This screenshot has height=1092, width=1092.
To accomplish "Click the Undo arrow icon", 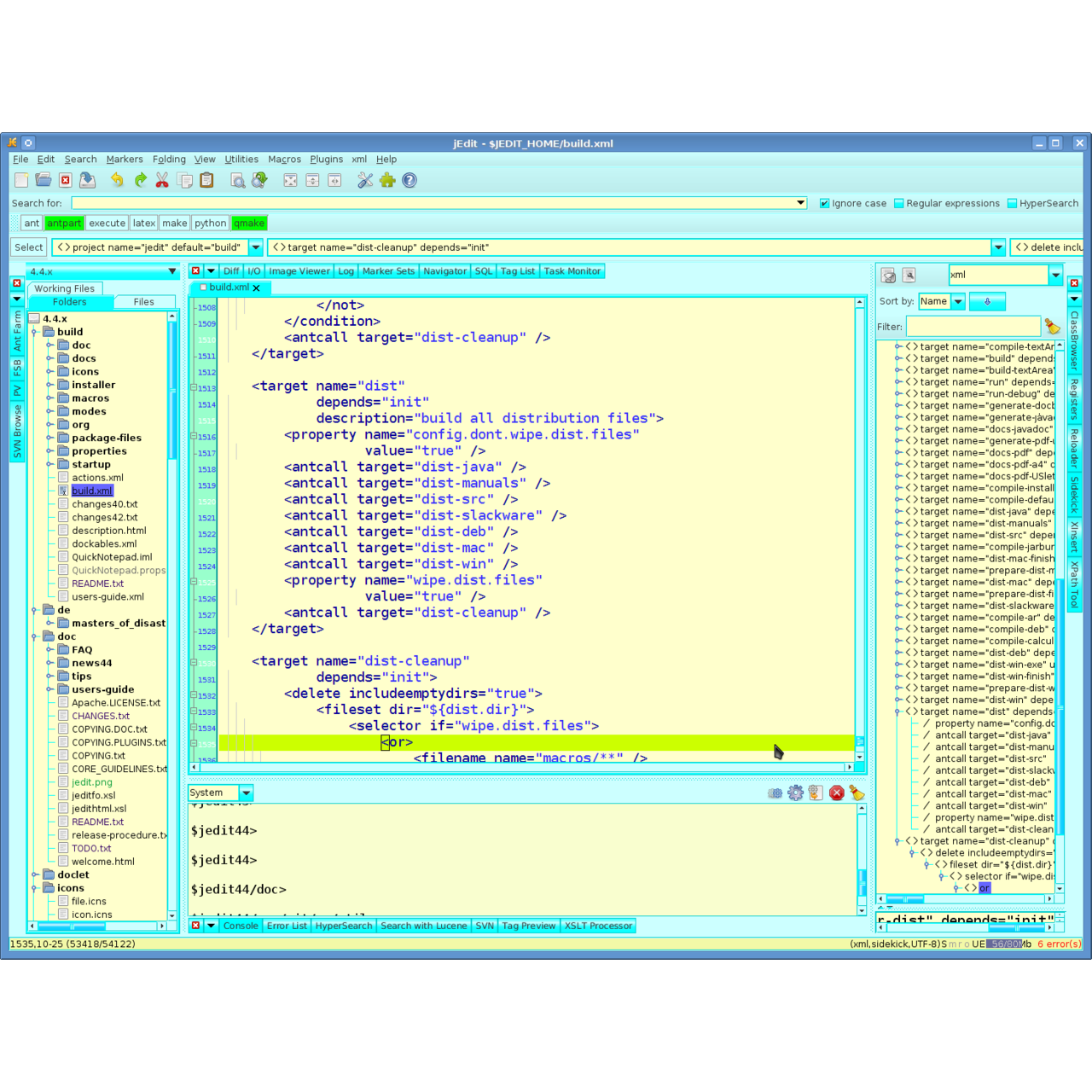I will tap(117, 180).
